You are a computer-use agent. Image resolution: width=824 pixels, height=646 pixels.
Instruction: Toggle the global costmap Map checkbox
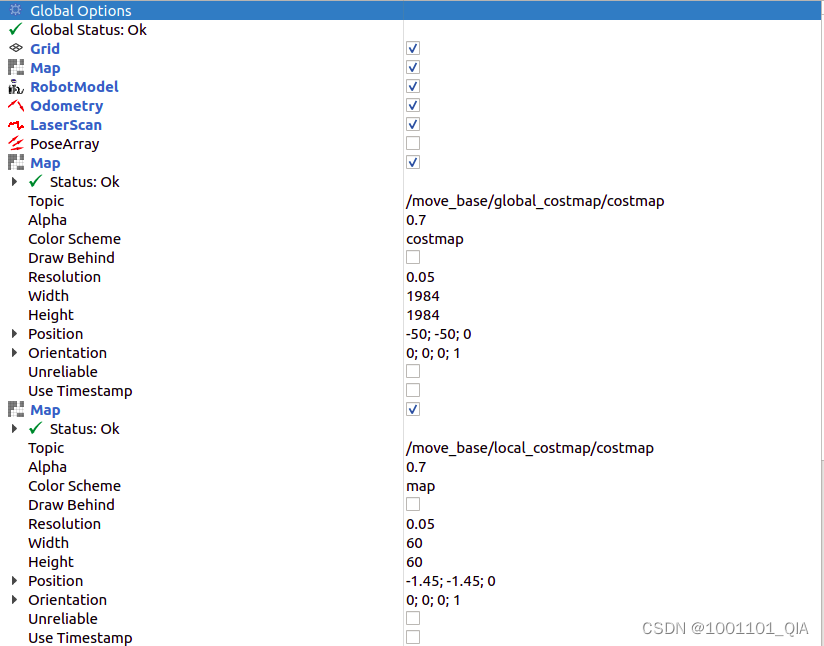(x=413, y=162)
